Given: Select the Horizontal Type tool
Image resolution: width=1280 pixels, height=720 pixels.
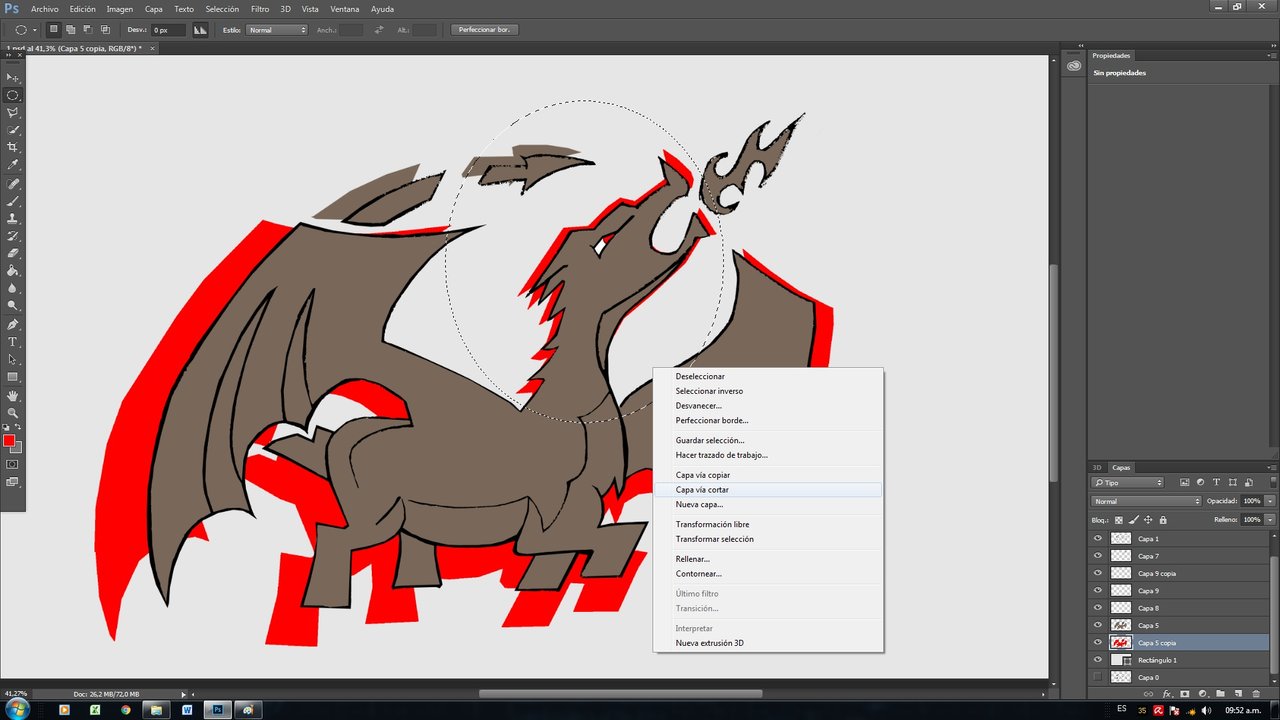Looking at the screenshot, I should 13,342.
